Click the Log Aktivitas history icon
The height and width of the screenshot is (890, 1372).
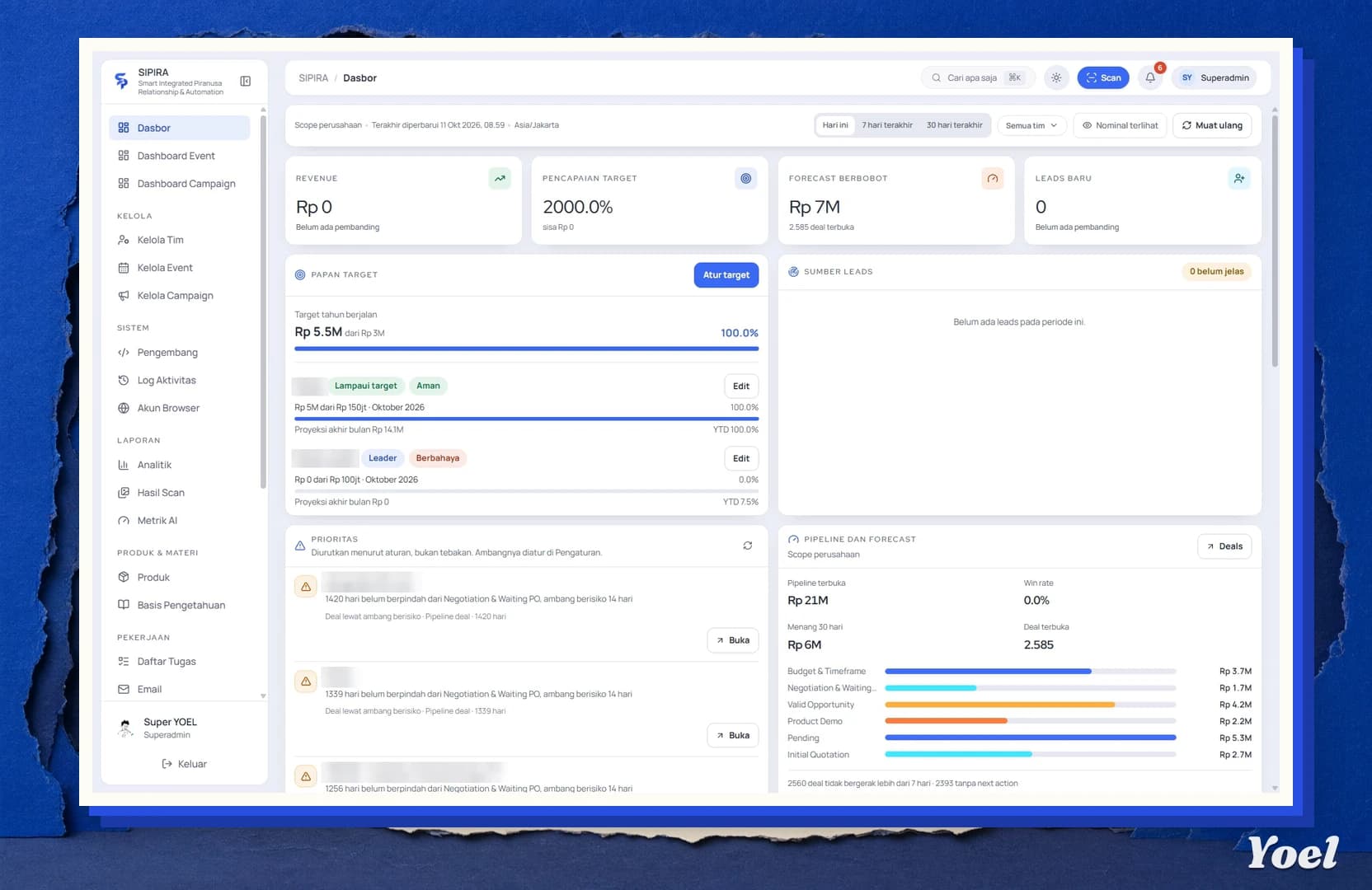(124, 381)
